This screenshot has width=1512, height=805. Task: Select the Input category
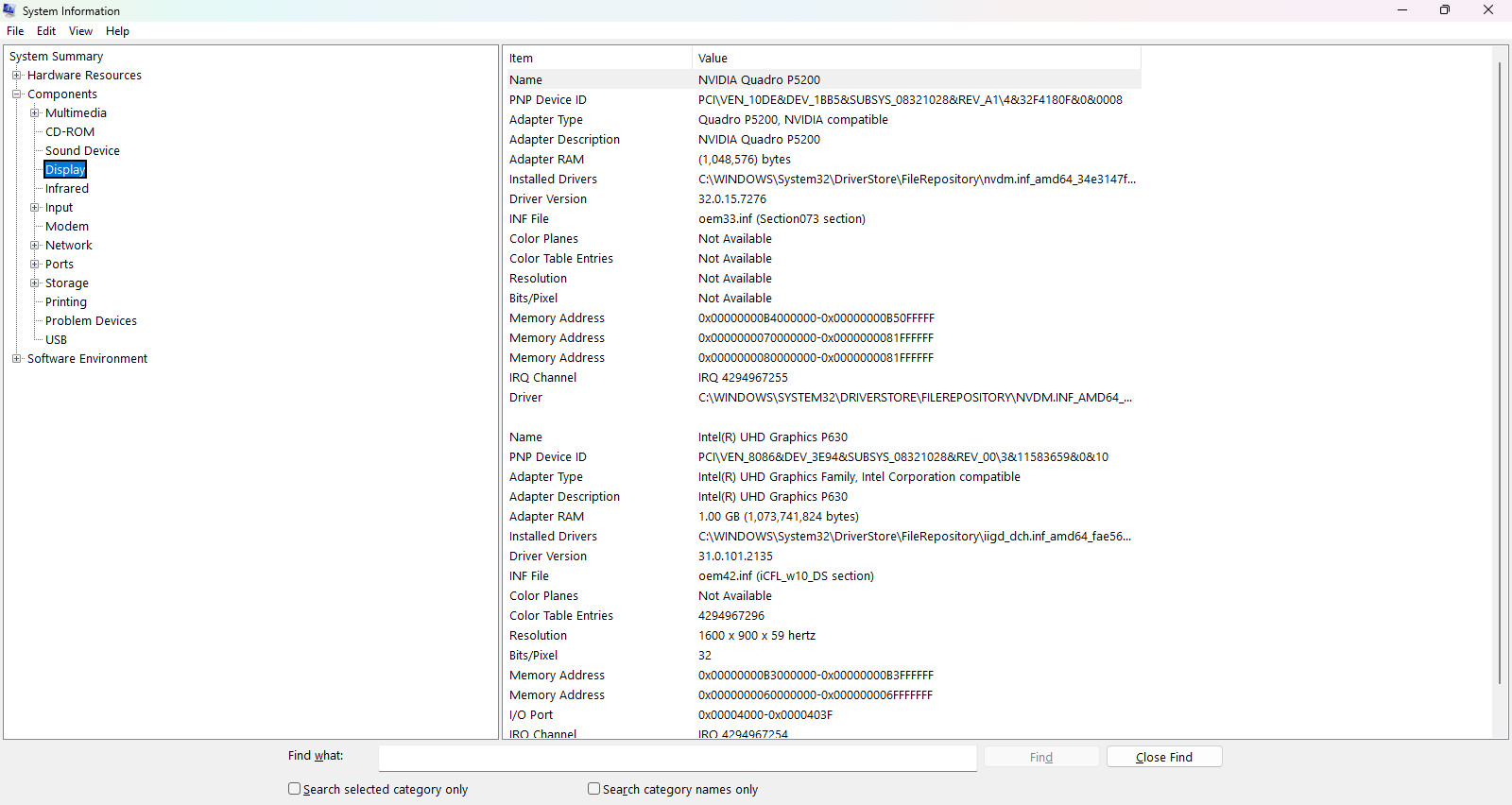tap(59, 208)
